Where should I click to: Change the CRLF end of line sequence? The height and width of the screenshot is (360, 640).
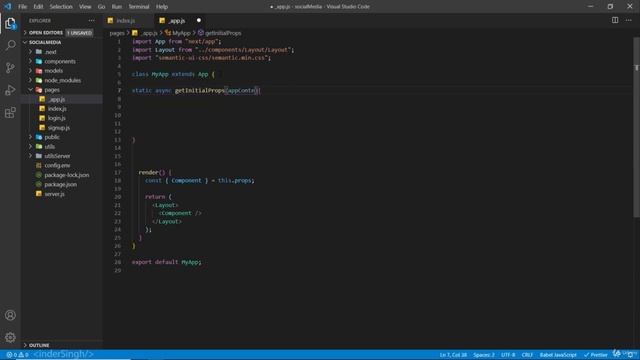(527, 355)
